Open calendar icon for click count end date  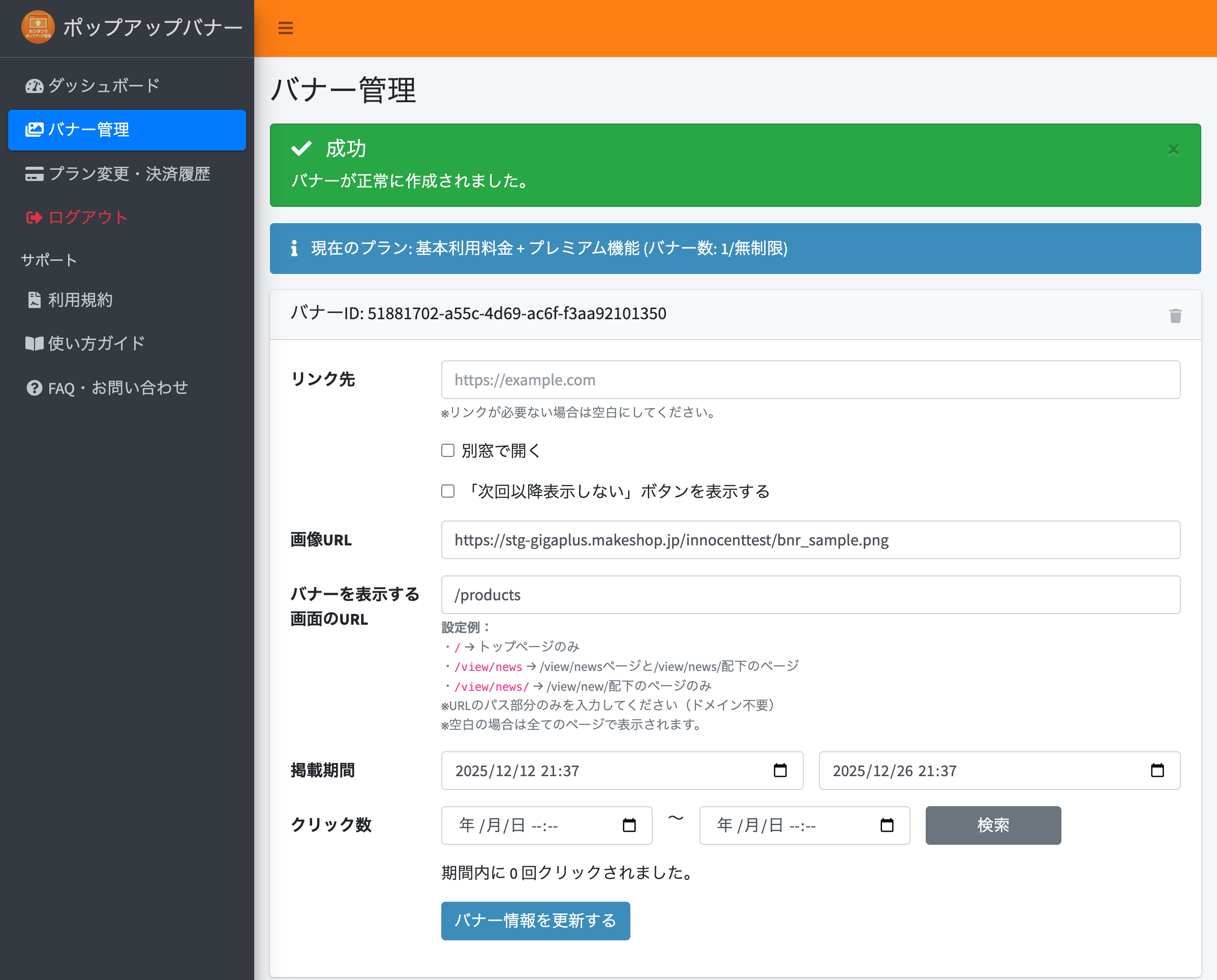coord(887,825)
